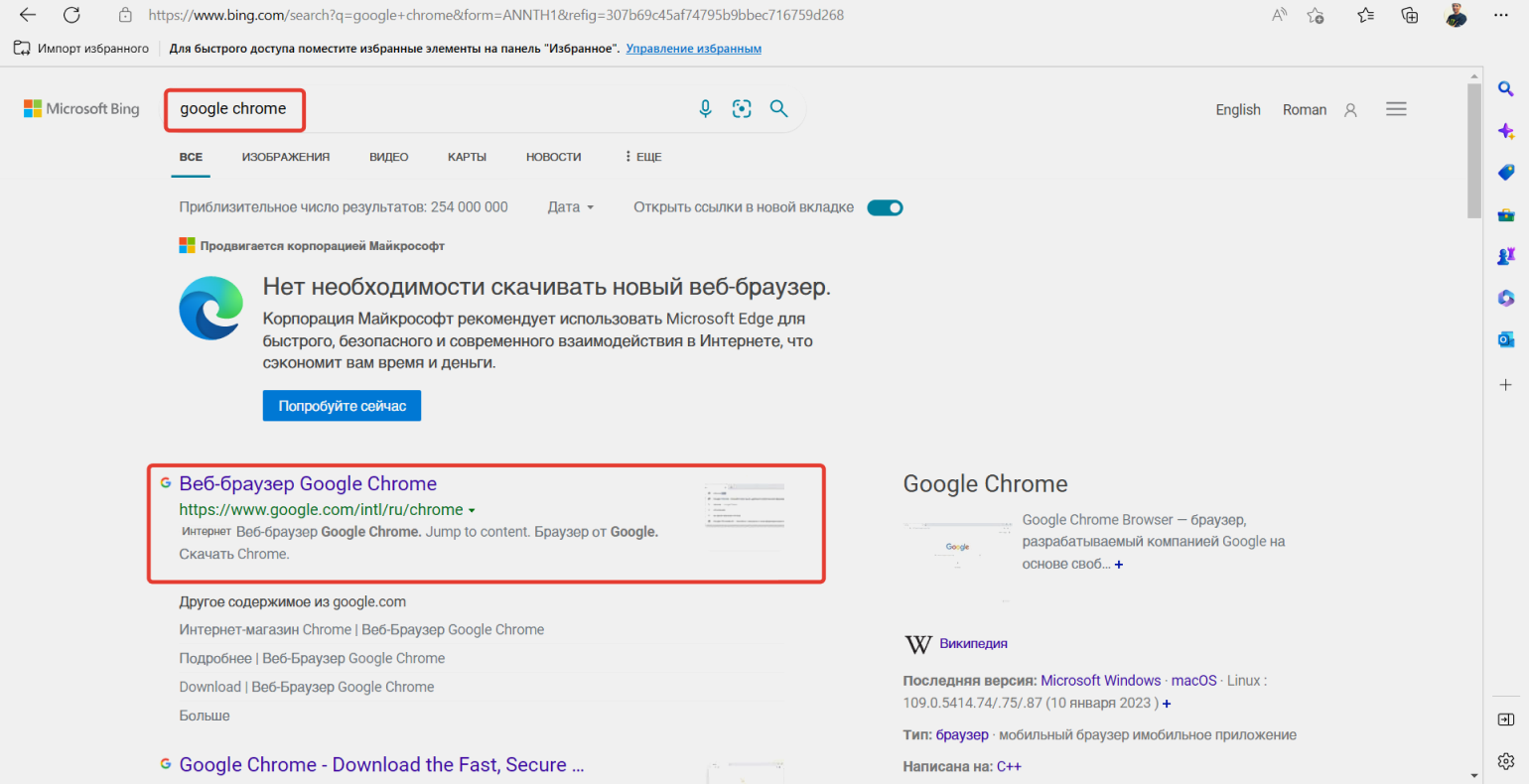Open the sidebar Tools briefcase icon

(1506, 214)
